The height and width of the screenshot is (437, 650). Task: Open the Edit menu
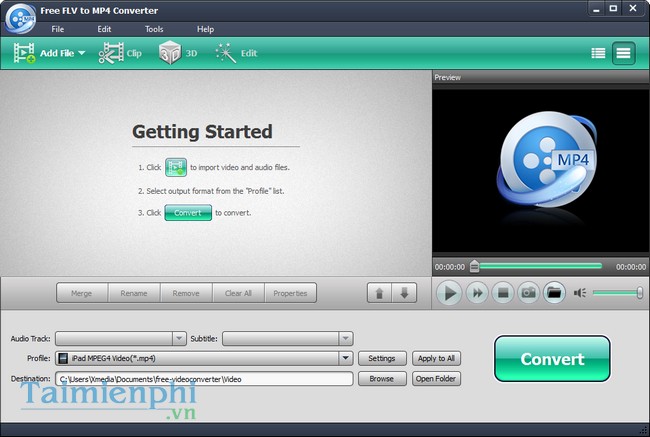click(x=104, y=29)
